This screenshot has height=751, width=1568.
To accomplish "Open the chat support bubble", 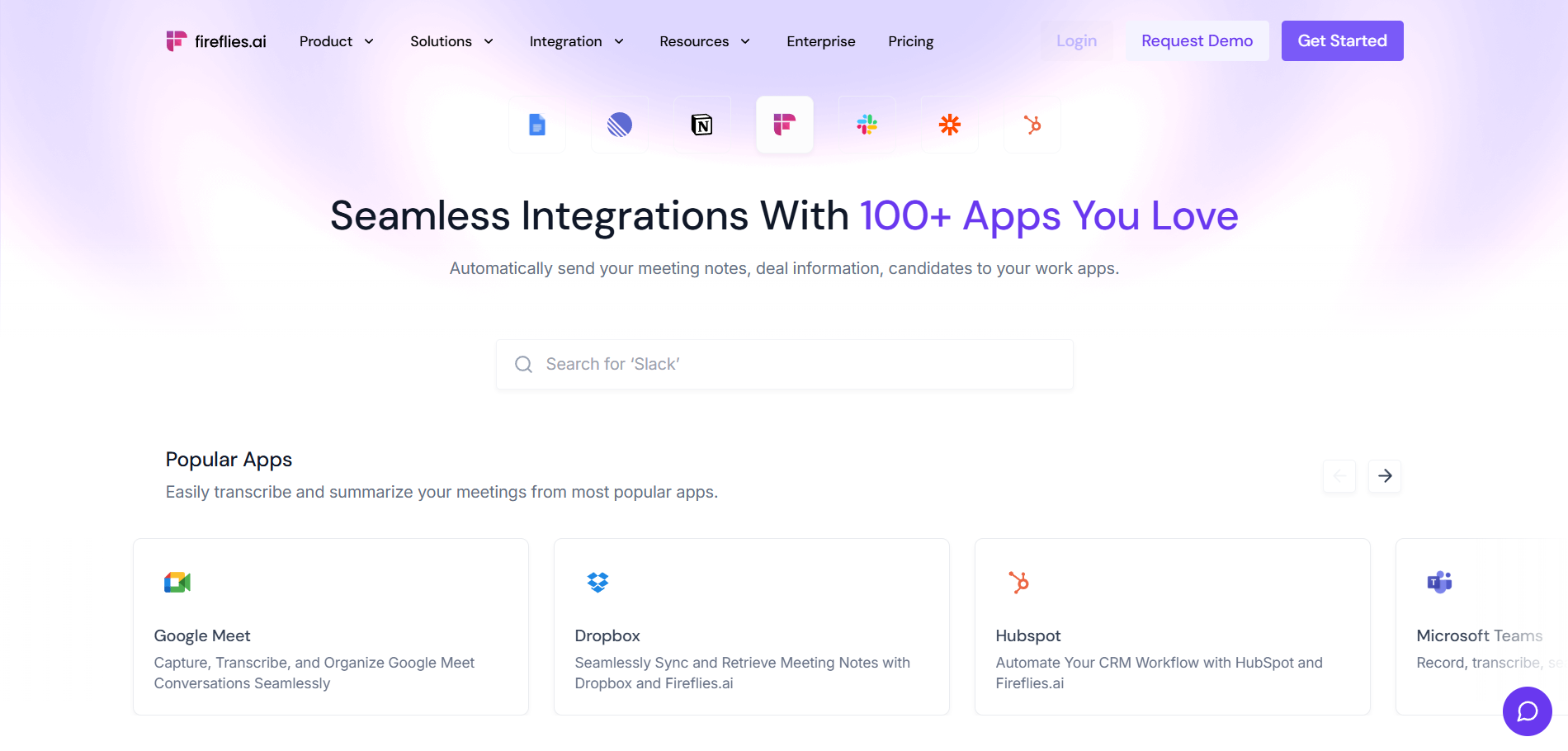I will [1527, 711].
